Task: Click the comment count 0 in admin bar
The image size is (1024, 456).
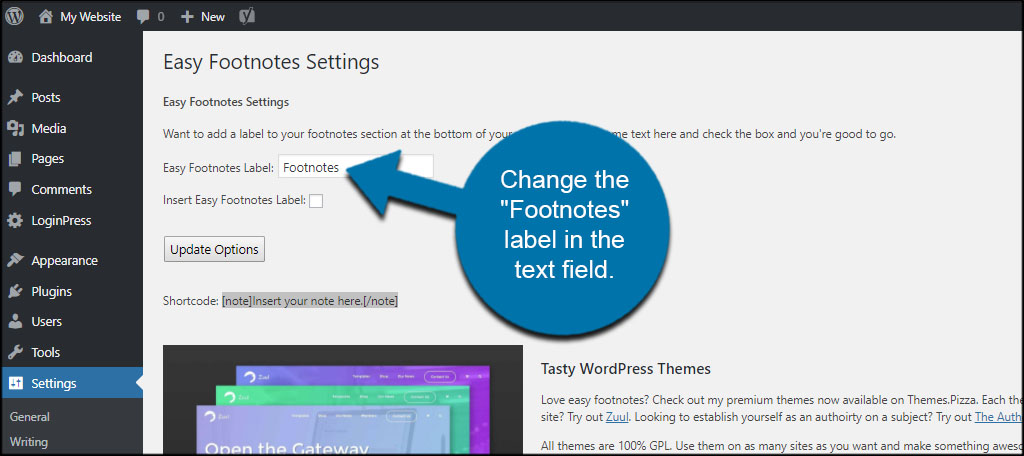Action: 161,17
